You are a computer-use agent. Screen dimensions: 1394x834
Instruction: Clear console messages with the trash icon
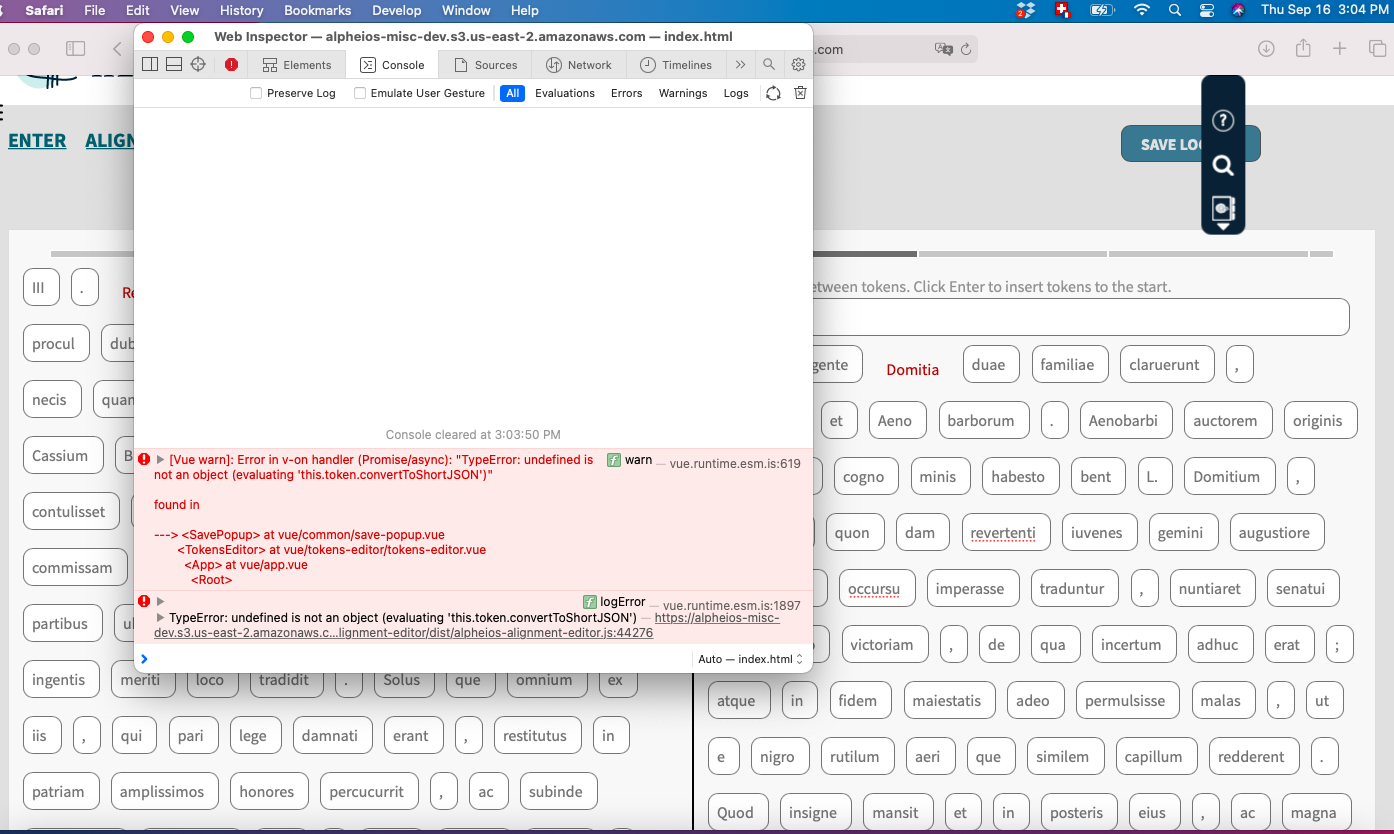[798, 92]
